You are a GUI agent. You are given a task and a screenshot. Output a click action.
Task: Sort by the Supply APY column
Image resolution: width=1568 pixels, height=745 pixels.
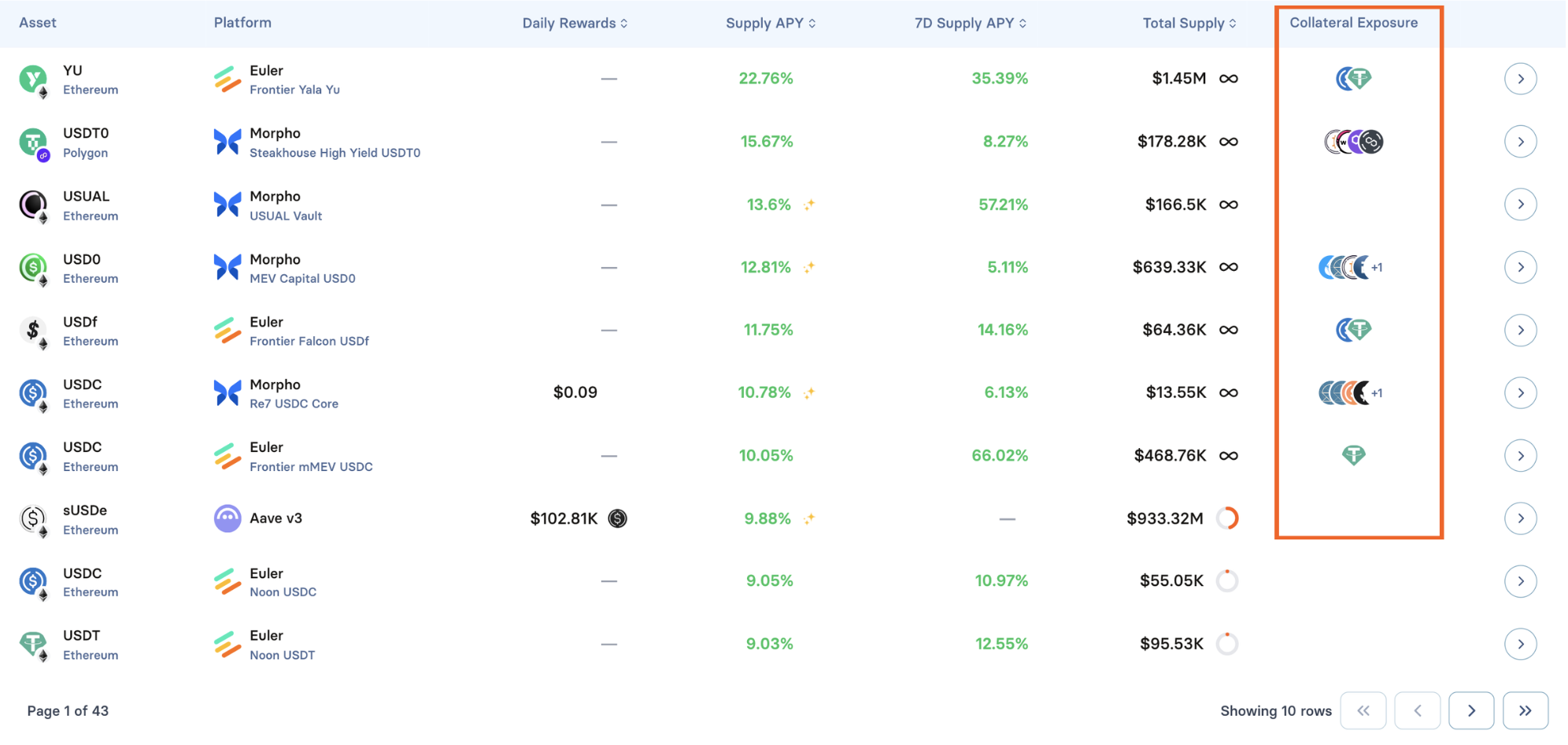770,24
